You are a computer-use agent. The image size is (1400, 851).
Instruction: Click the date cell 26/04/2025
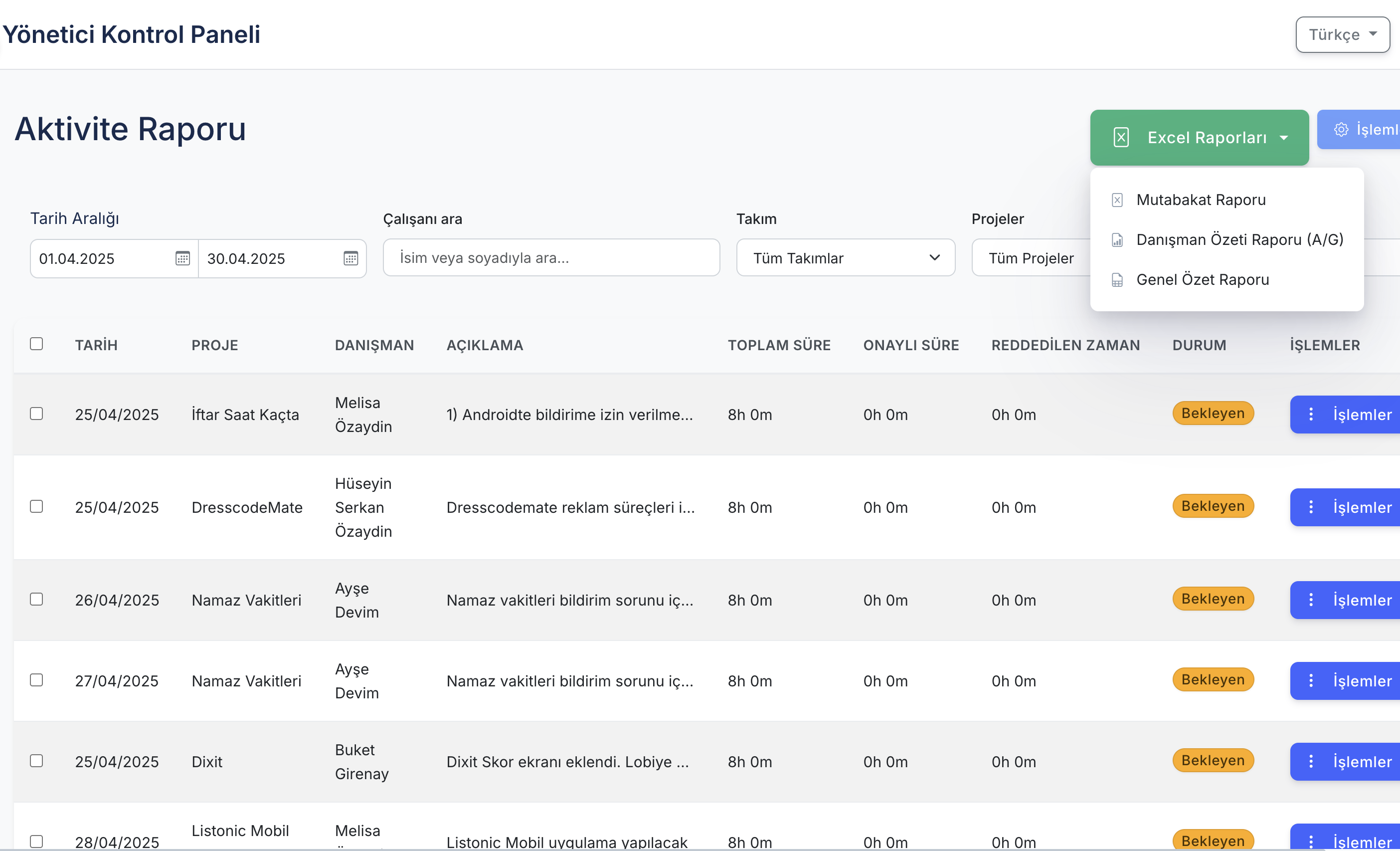click(x=117, y=600)
